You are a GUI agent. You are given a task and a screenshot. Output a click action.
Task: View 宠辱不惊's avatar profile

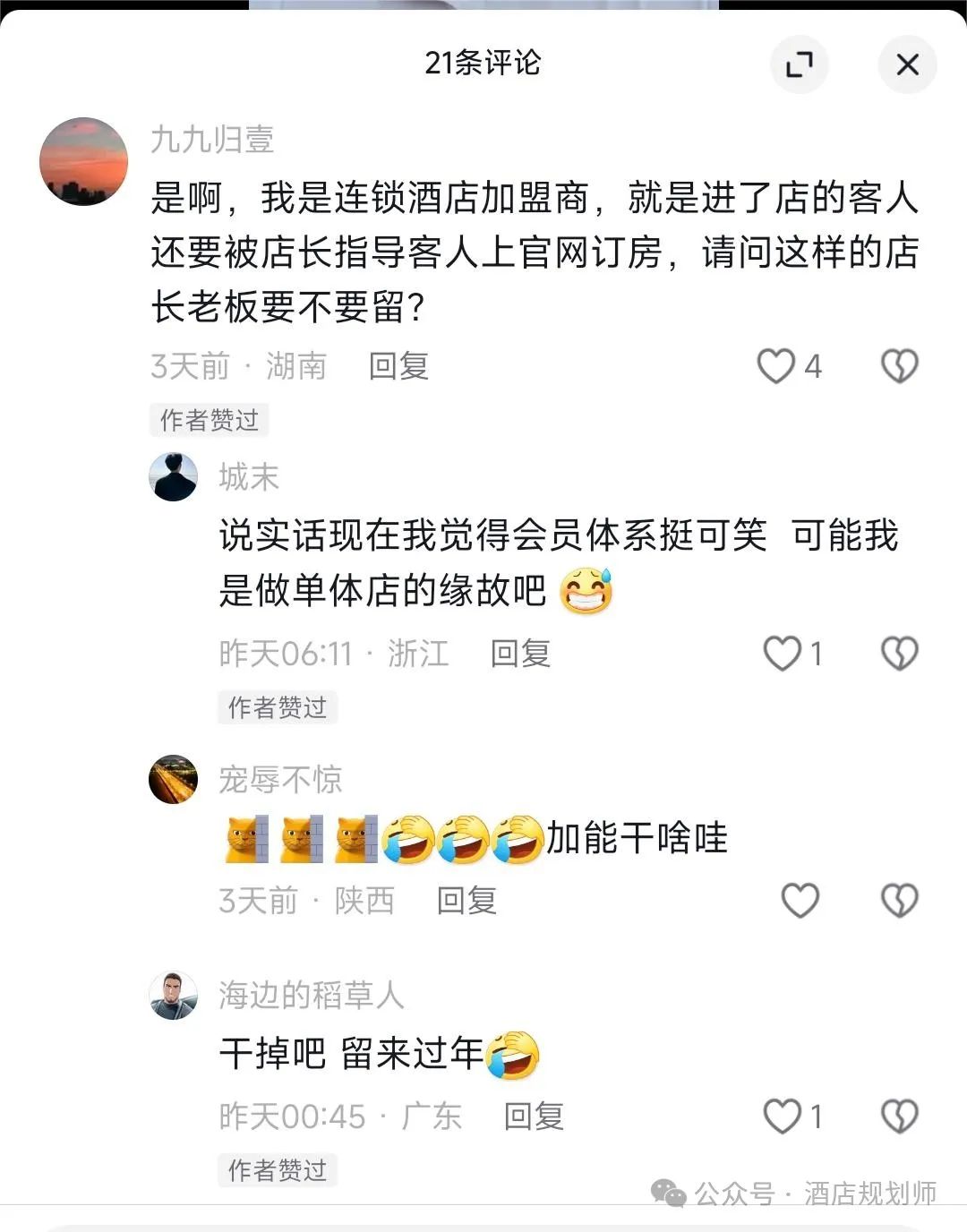tap(173, 780)
